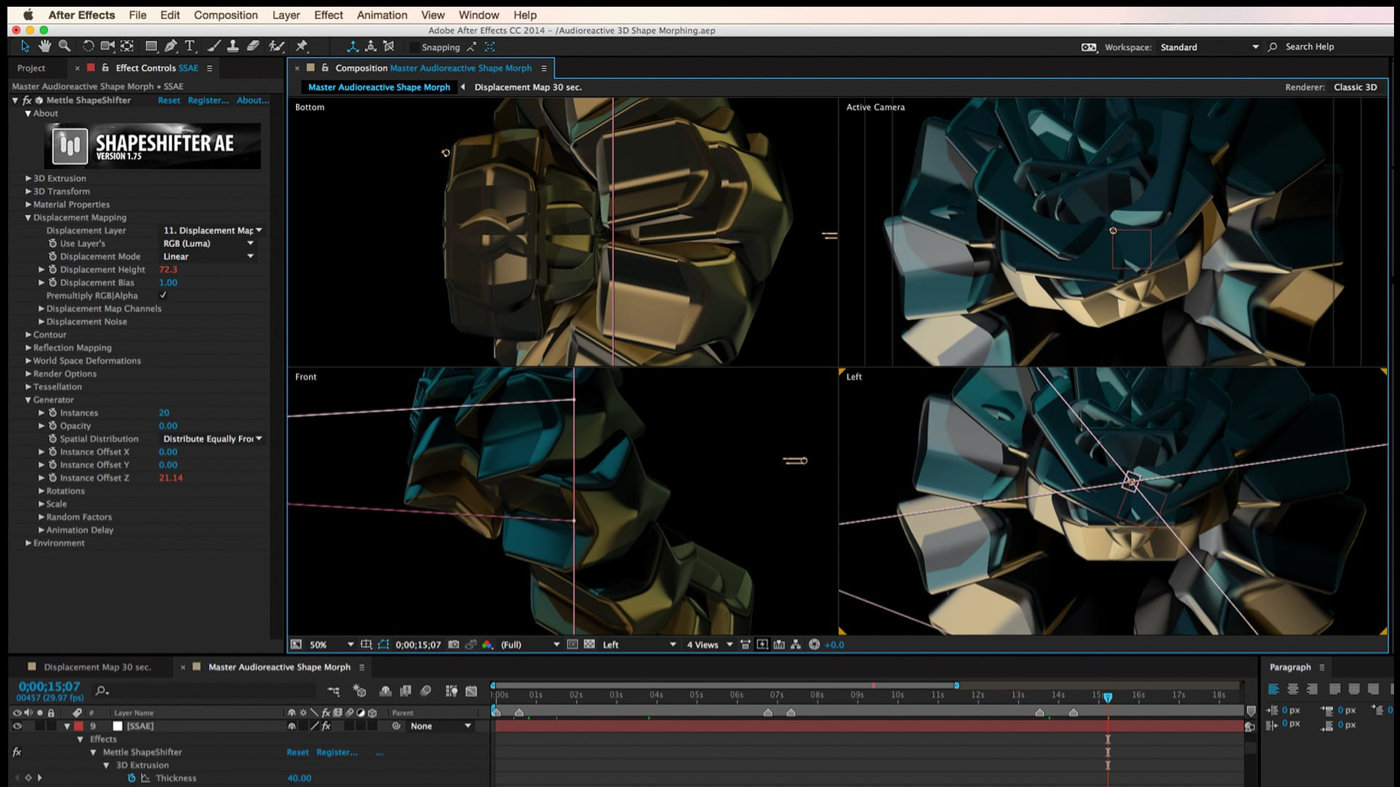Select the Hand tool

coord(45,46)
